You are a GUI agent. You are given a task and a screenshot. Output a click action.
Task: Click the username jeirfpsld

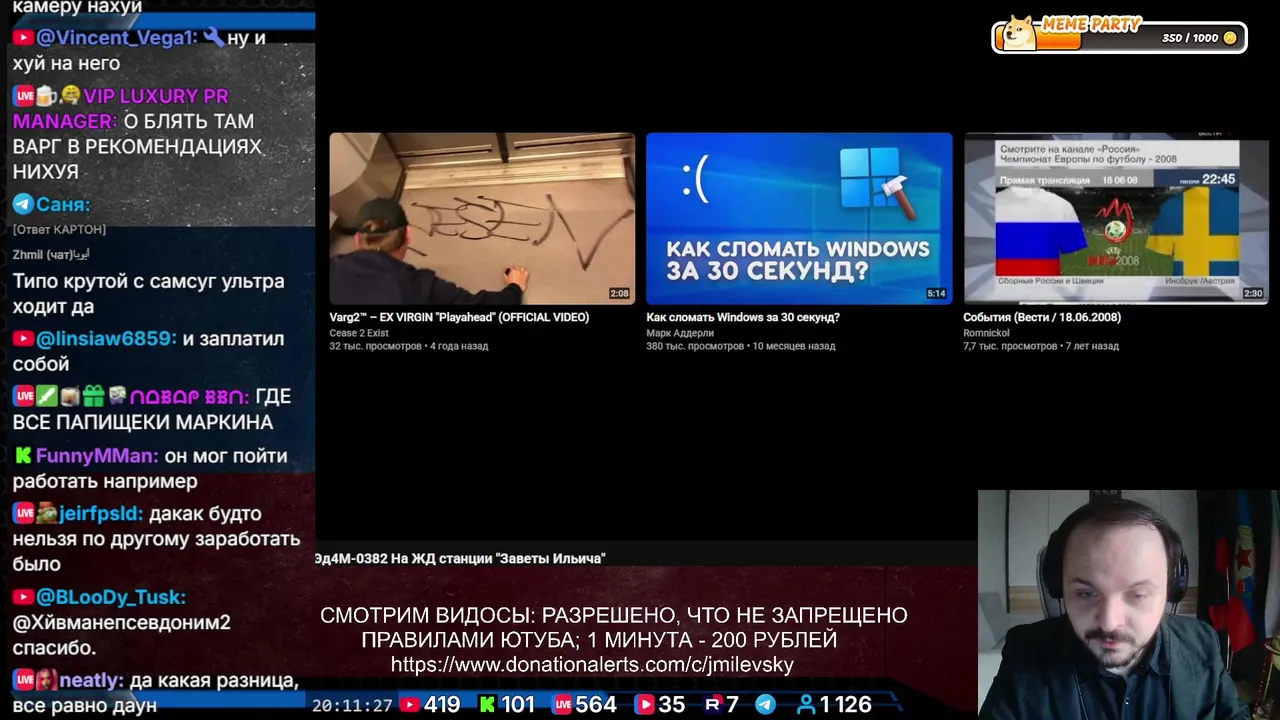[x=101, y=514]
